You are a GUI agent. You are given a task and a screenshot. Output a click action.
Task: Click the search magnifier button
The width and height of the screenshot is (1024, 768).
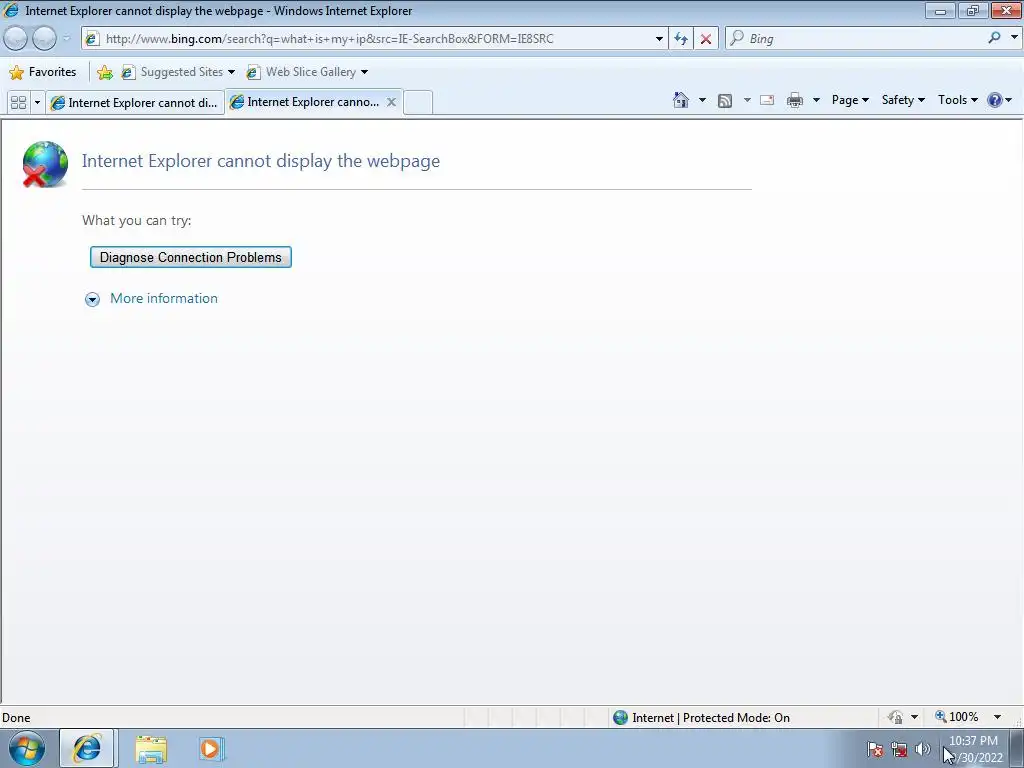tap(994, 38)
